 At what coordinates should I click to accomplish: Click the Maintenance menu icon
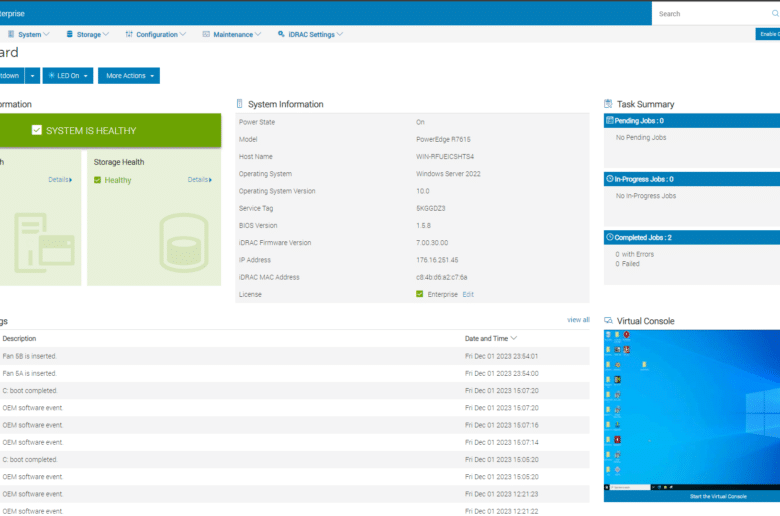(x=206, y=34)
